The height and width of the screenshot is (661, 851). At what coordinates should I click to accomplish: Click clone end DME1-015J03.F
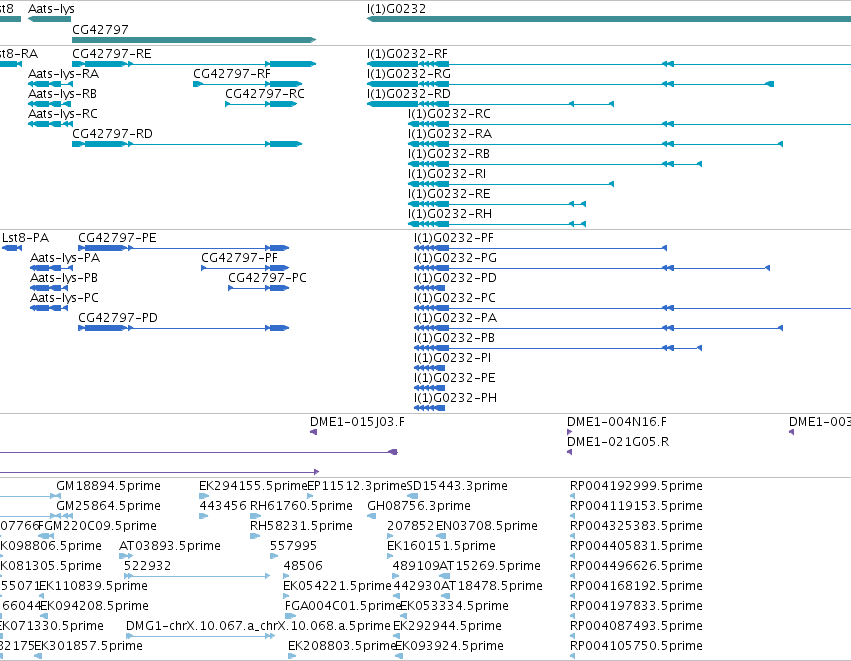pos(357,422)
